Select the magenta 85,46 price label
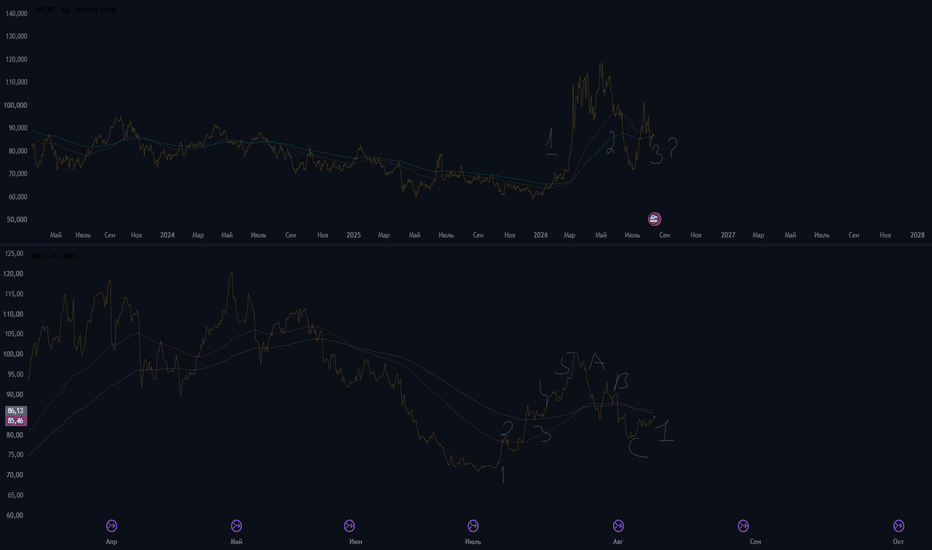This screenshot has width=932, height=550. 15,421
